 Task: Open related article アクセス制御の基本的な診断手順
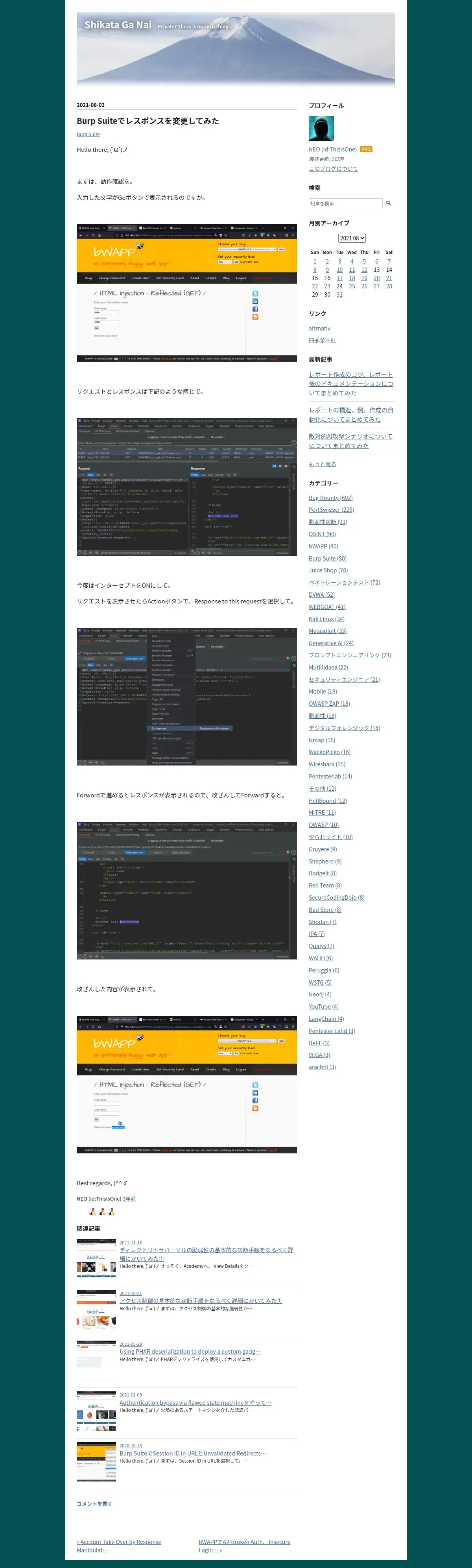pos(201,1301)
